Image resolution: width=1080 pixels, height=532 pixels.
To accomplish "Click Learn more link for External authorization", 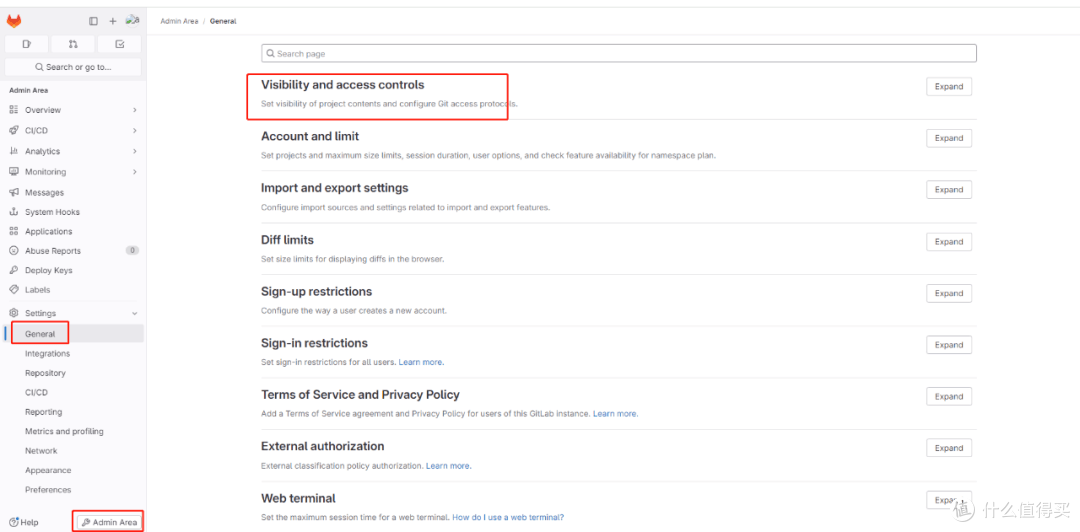I will [448, 466].
